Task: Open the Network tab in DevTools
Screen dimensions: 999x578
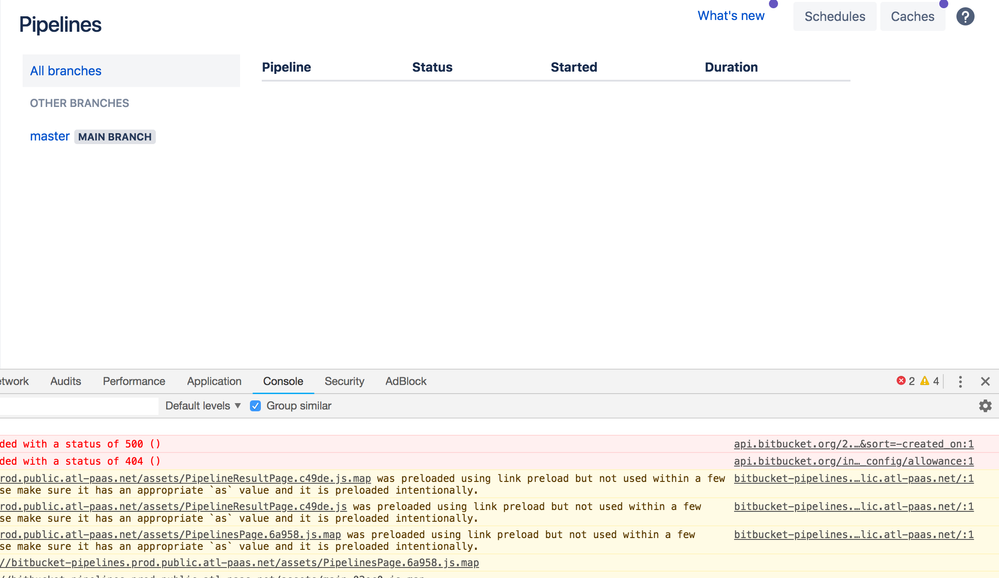Action: (x=14, y=381)
